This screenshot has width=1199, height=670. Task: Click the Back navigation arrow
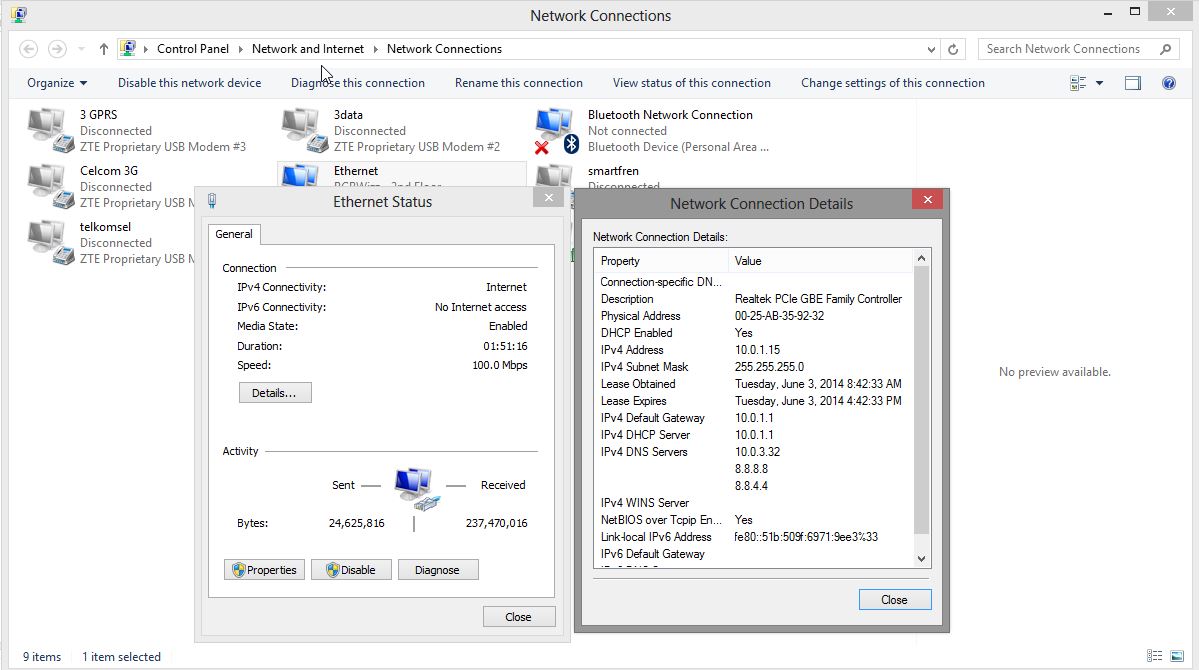click(28, 48)
